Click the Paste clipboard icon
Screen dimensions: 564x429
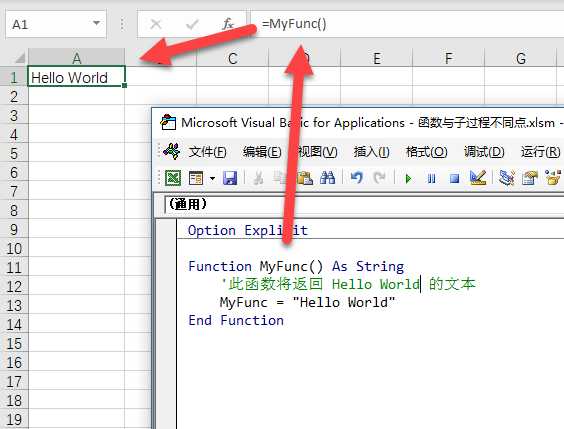pos(305,178)
